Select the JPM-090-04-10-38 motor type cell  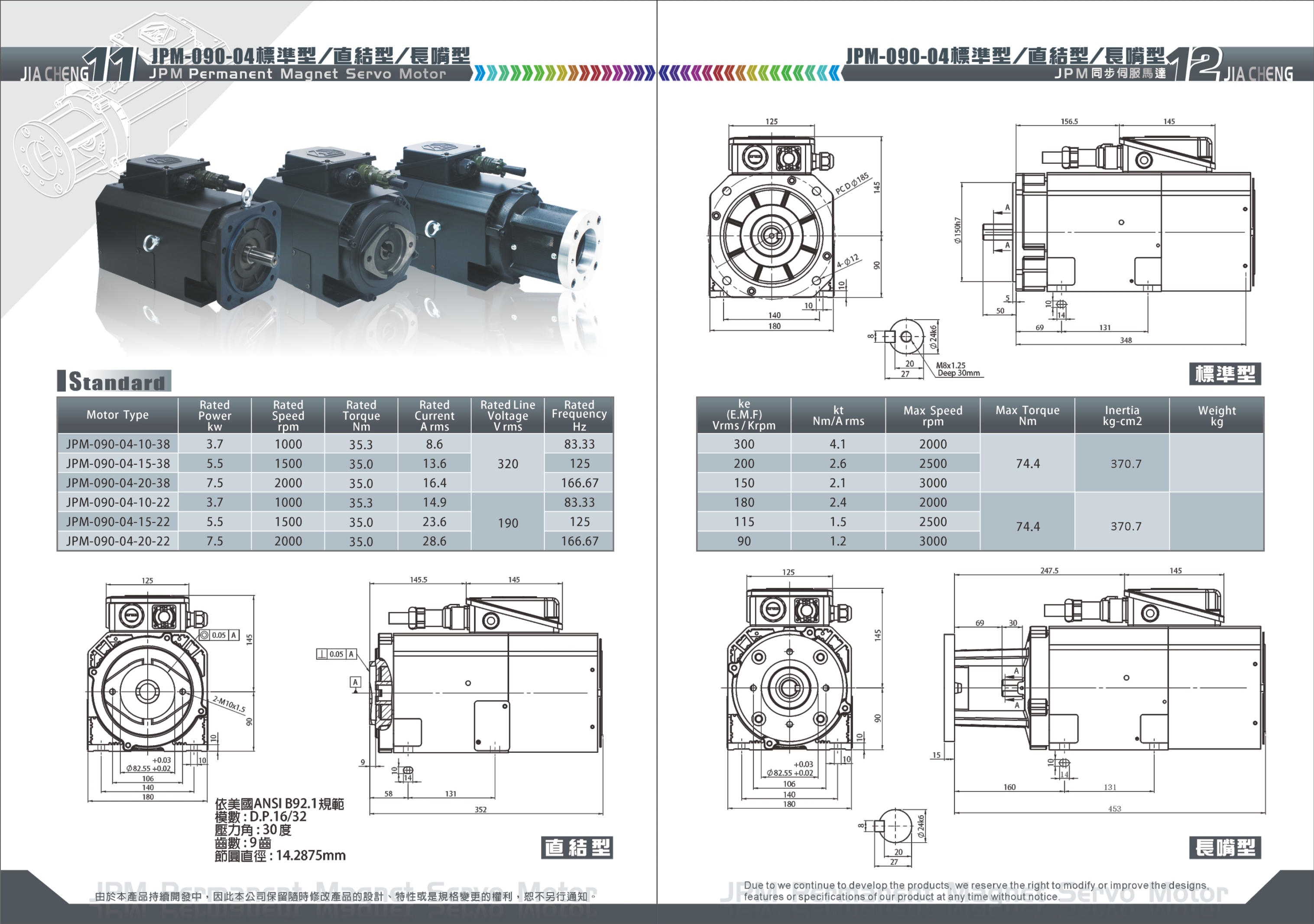tap(118, 444)
